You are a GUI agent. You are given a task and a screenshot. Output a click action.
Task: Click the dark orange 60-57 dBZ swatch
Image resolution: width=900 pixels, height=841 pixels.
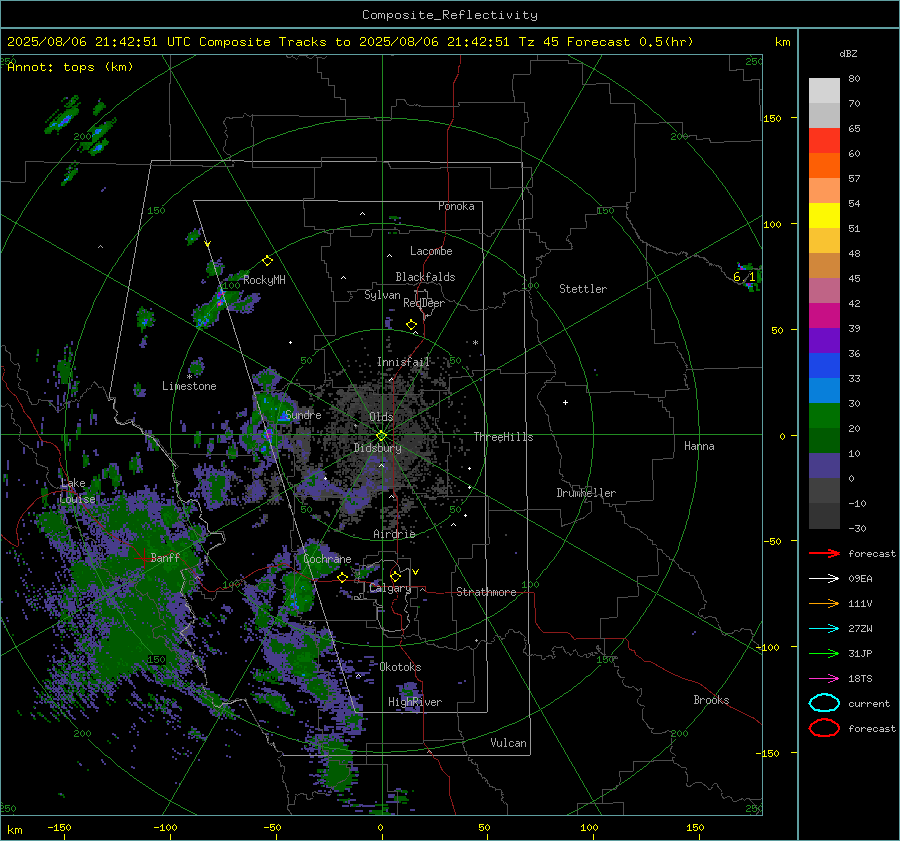824,166
